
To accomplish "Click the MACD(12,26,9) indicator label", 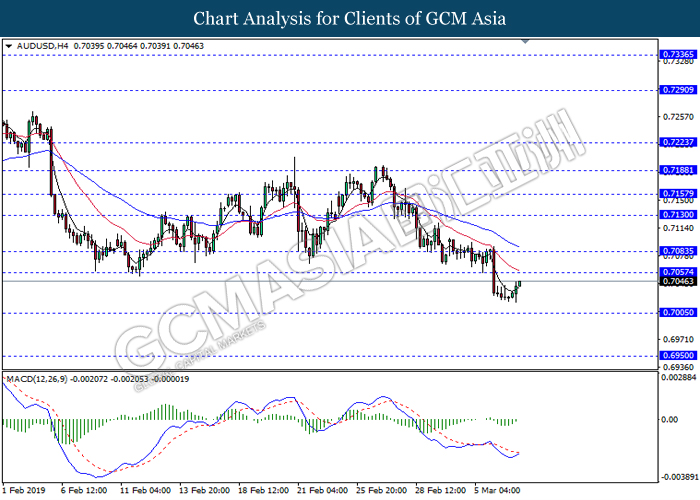I will click(x=37, y=379).
